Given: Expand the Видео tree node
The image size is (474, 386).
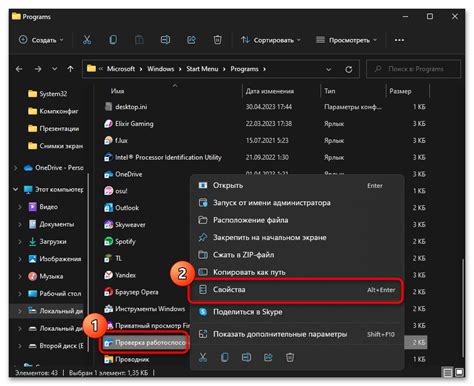Looking at the screenshot, I should [20, 207].
